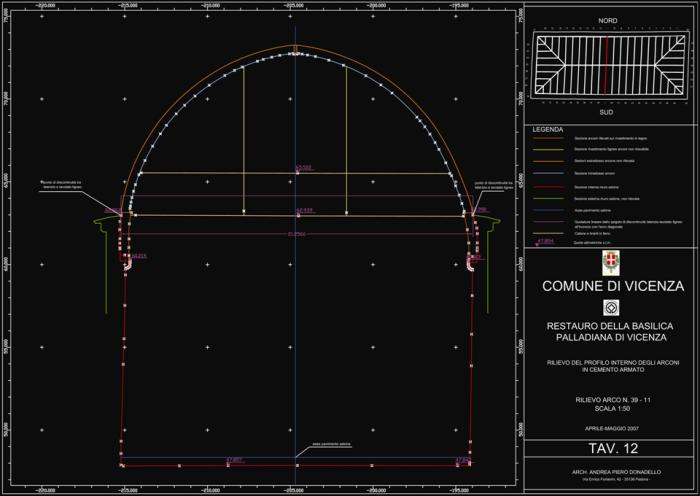Click the orange line sample in the legend
Screen dimensions: 700x496
547,161
